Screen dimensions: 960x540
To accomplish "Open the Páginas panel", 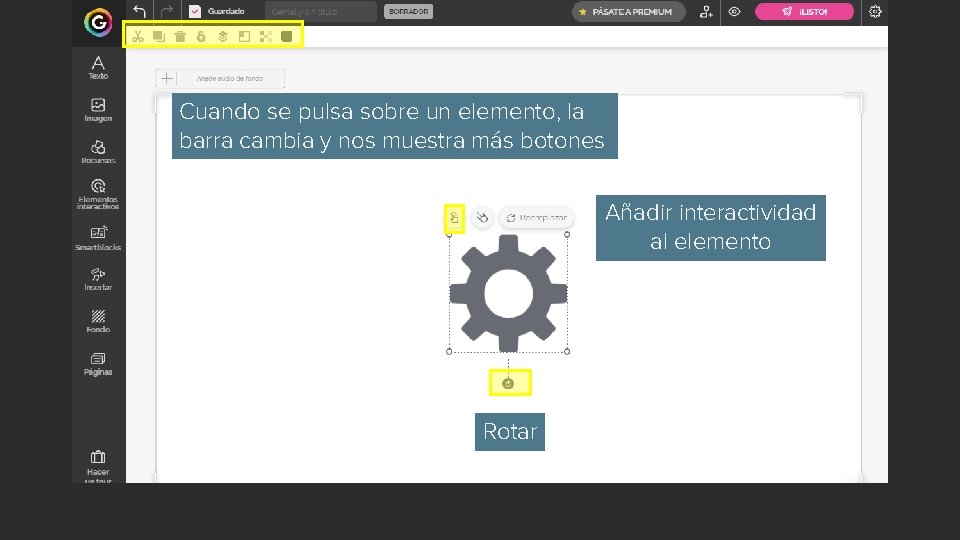I will (98, 364).
